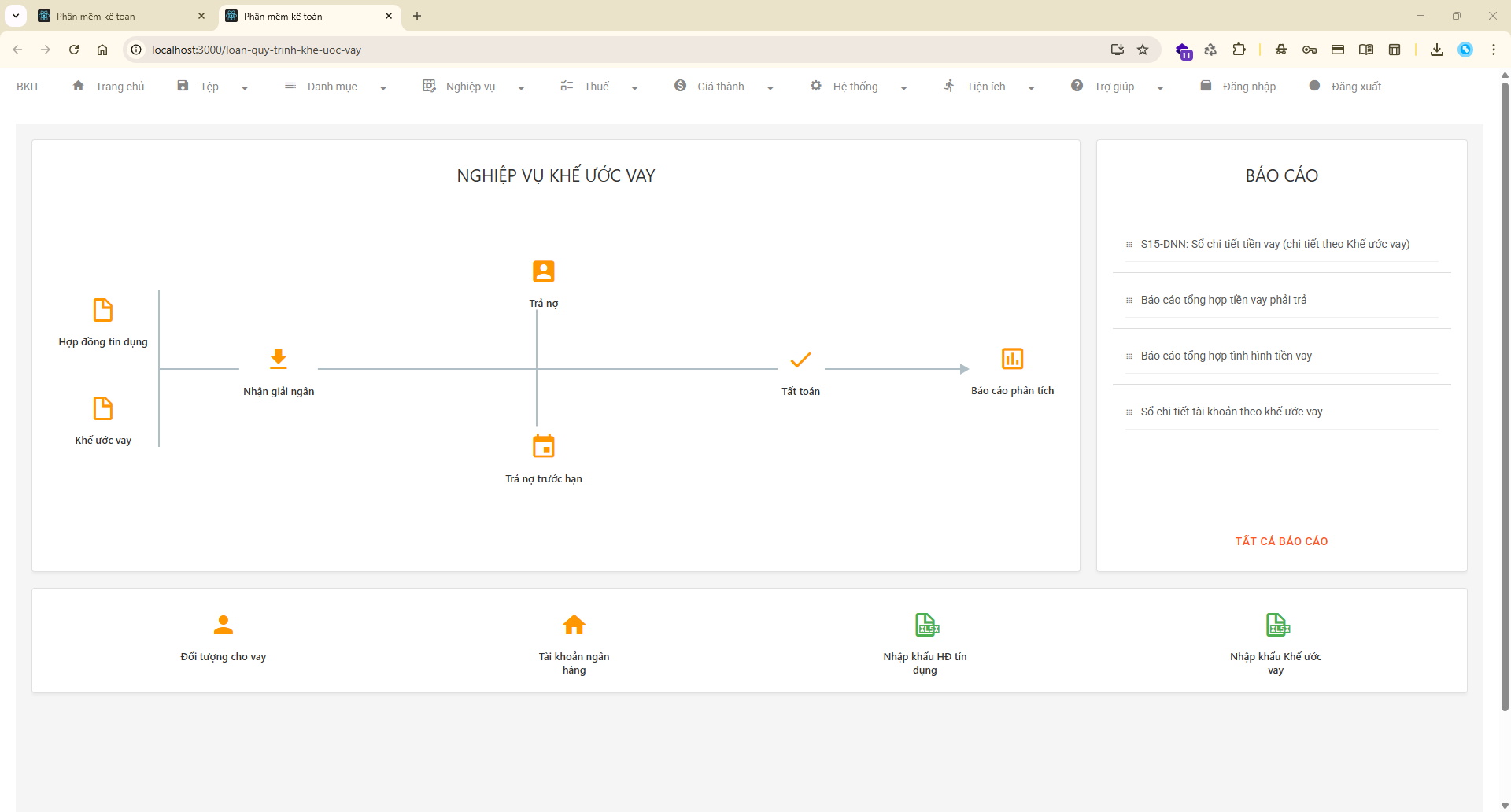Expand the Trợ giúp dropdown arrow

coord(1160,88)
